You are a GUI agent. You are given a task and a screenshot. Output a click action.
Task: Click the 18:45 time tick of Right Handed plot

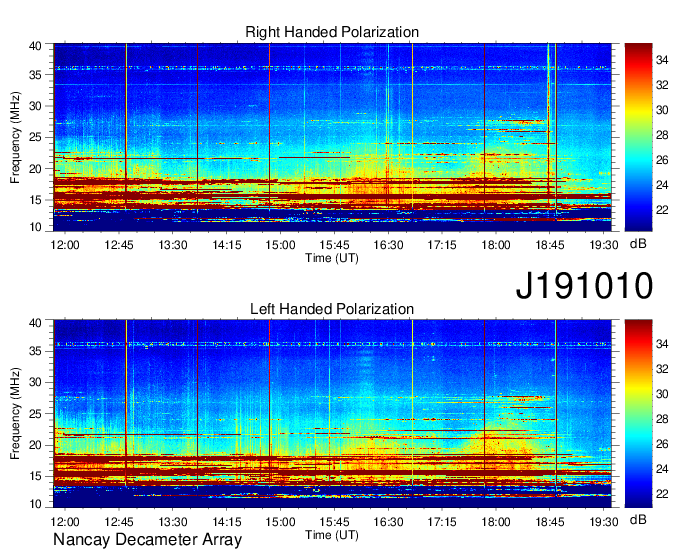(x=550, y=245)
